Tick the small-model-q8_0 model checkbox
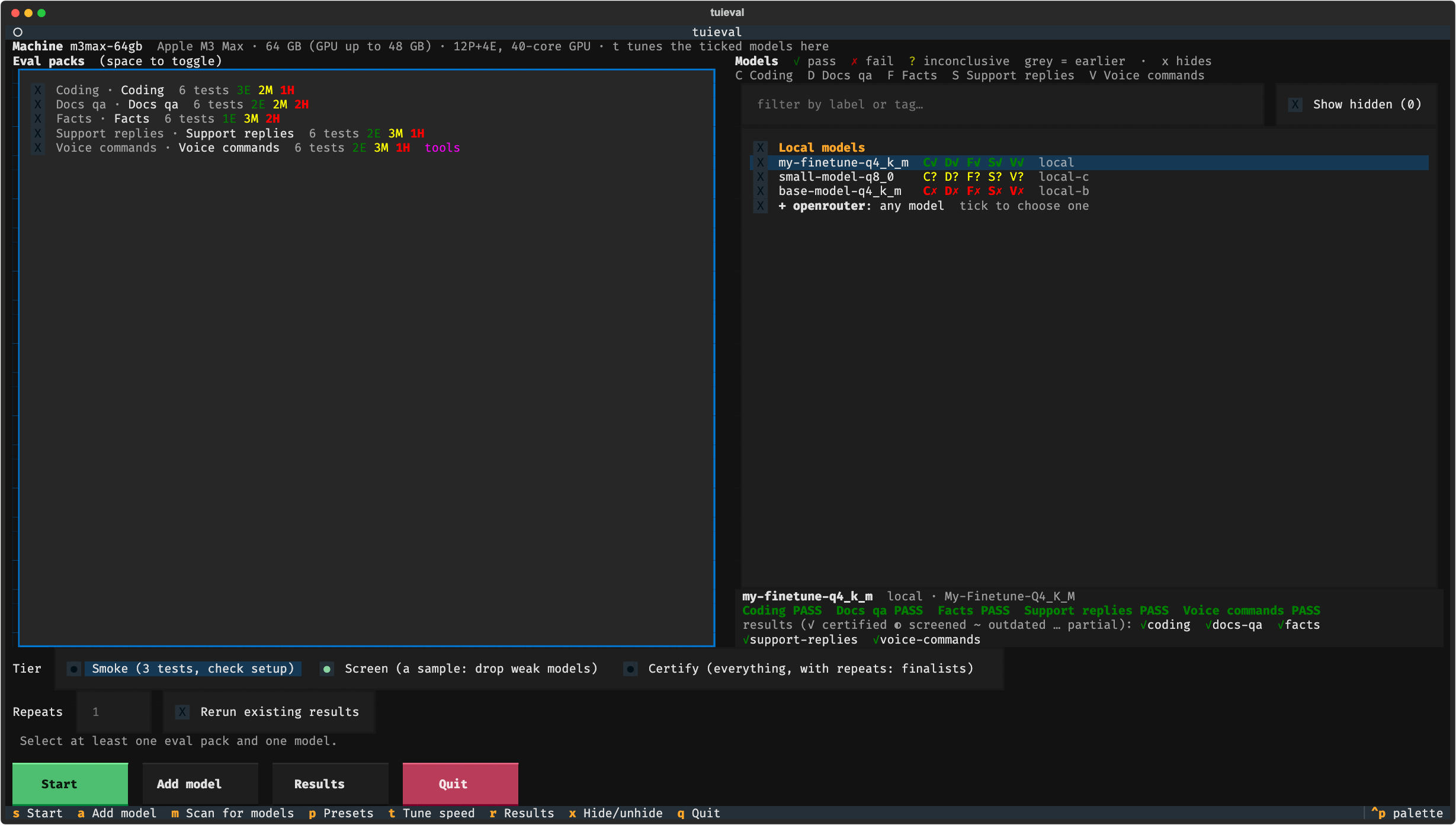 point(761,177)
